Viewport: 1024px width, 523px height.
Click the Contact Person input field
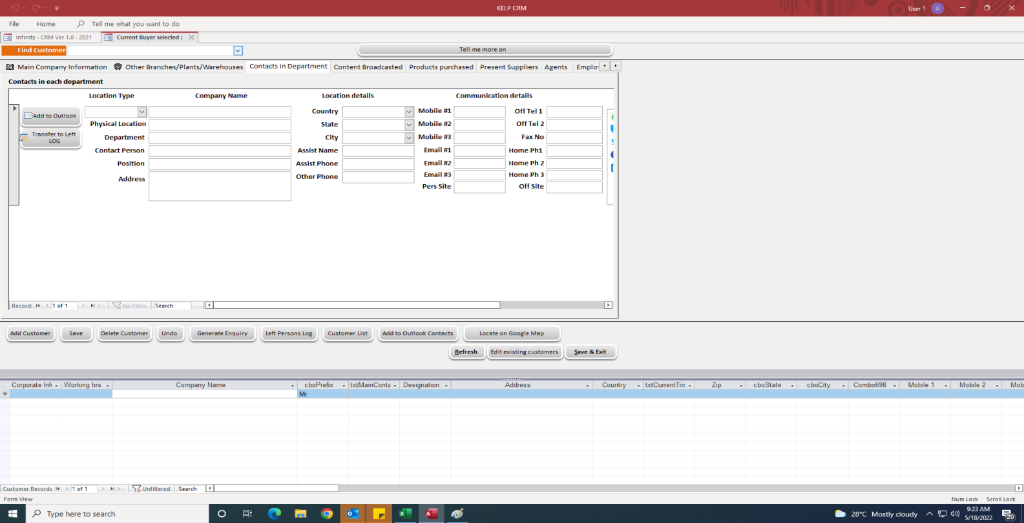coord(219,151)
